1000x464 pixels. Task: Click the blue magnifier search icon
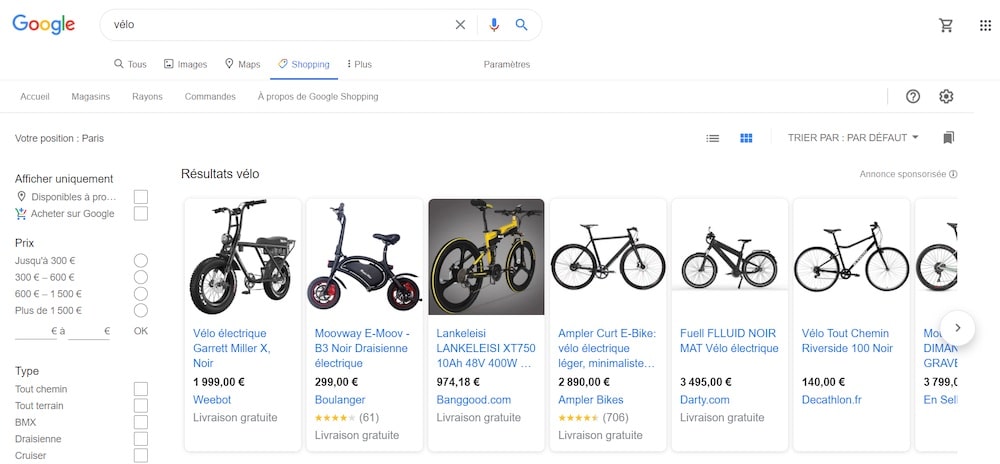tap(521, 25)
